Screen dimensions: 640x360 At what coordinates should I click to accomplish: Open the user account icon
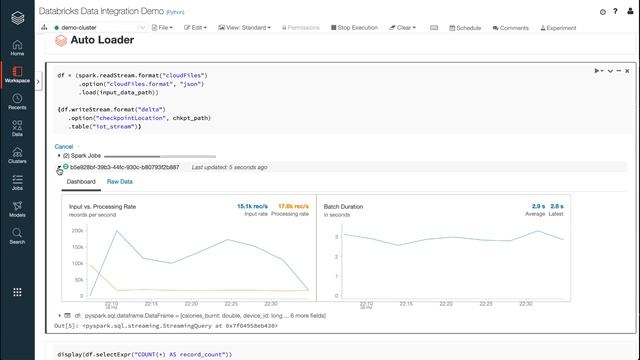point(630,11)
